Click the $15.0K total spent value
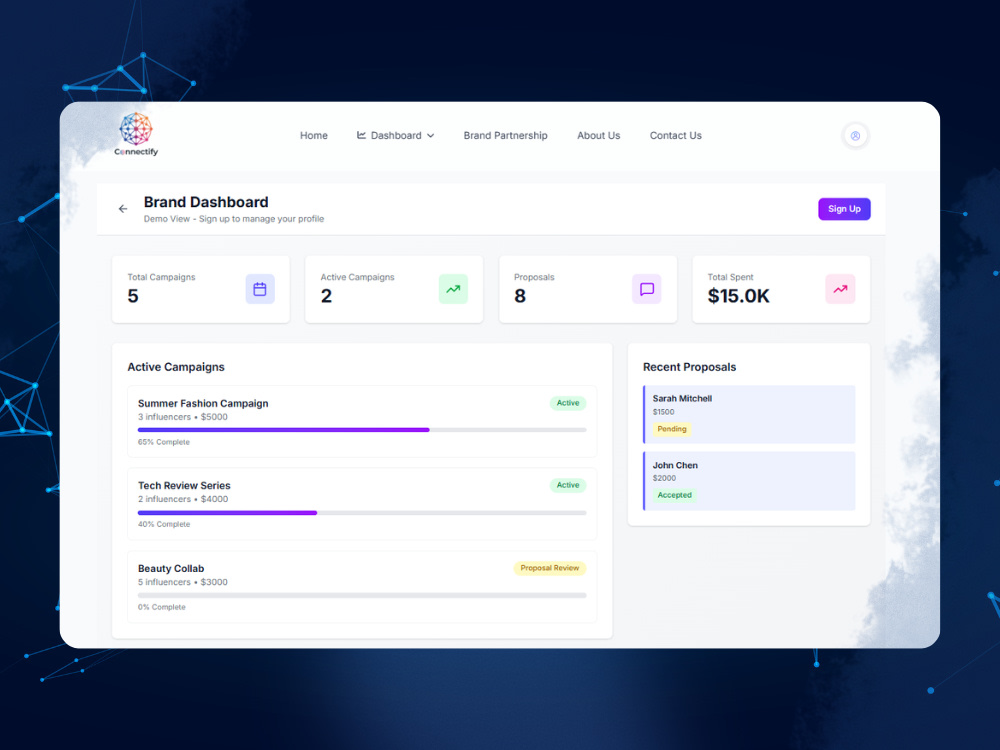1000x750 pixels. 739,296
